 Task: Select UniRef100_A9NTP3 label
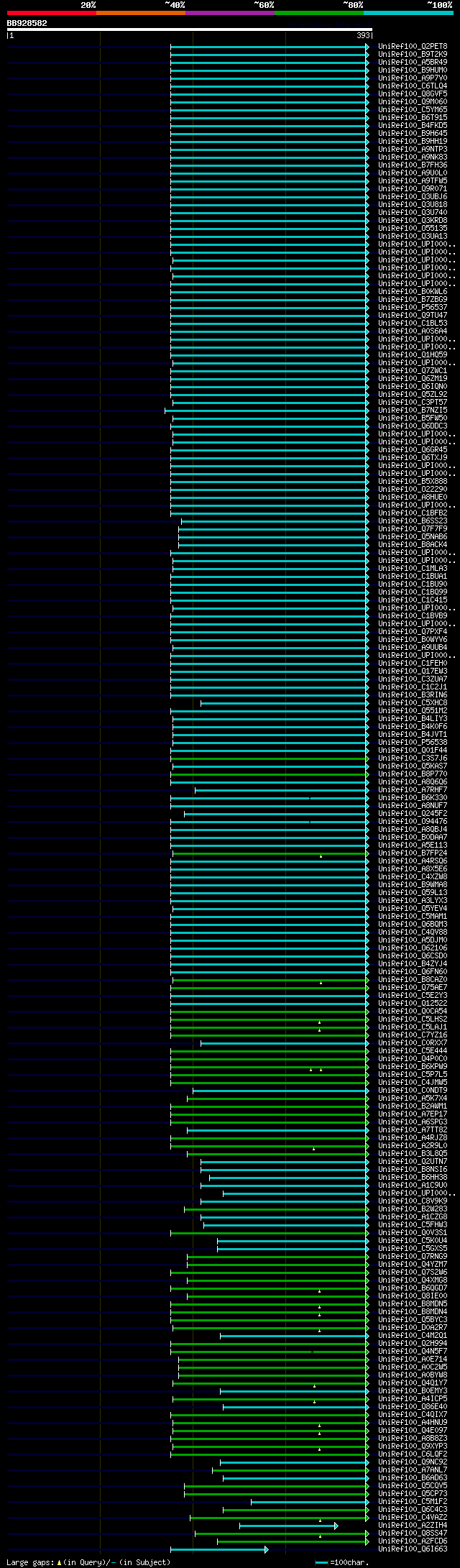413,150
